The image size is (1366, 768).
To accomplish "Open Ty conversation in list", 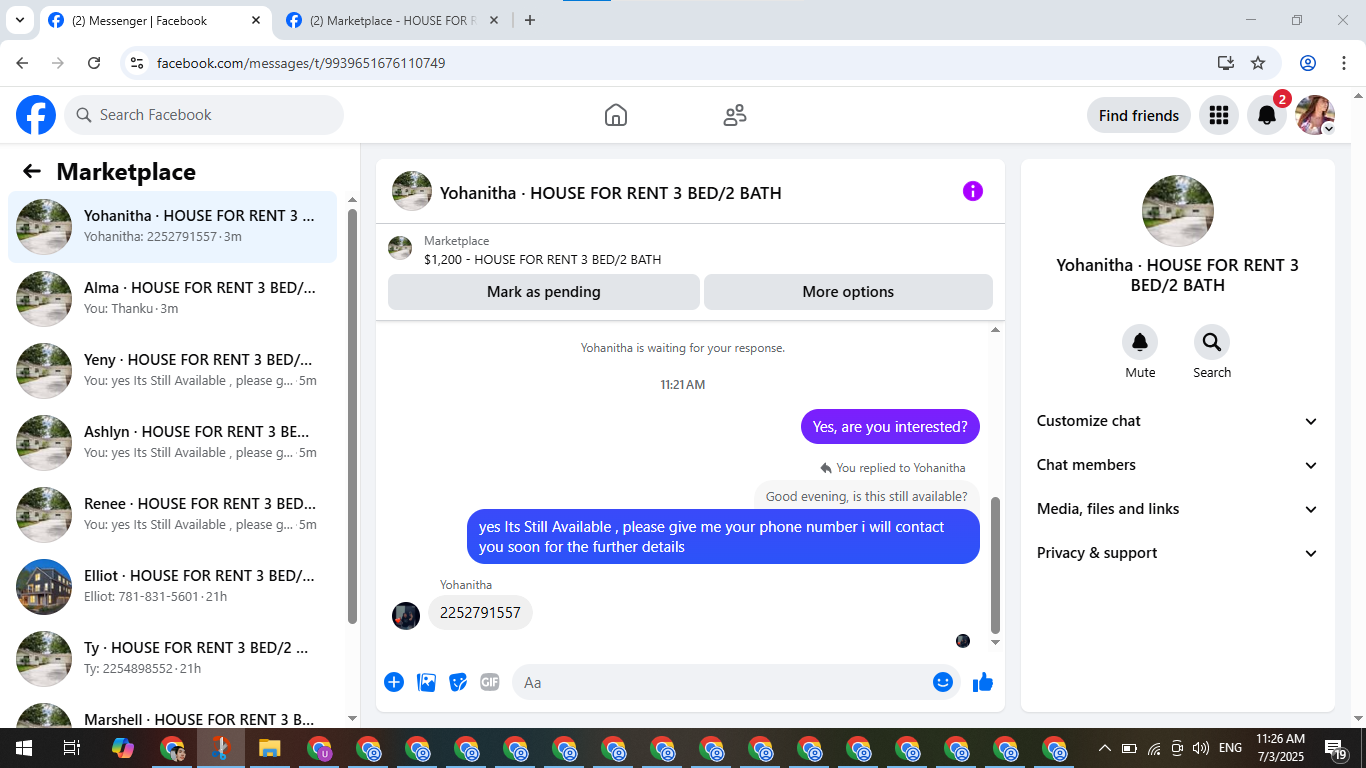I will 173,659.
